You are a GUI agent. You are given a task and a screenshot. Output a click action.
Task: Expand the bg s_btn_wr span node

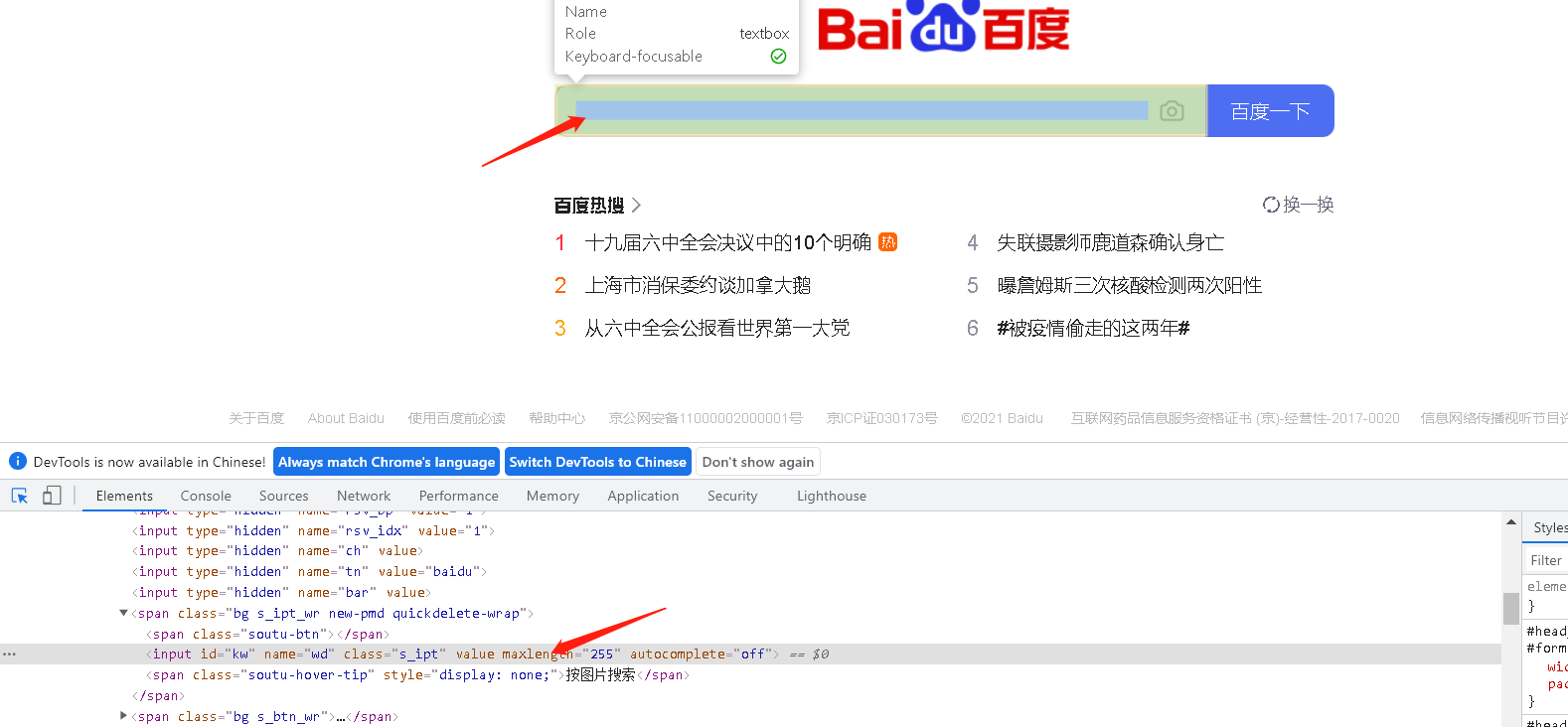click(123, 716)
